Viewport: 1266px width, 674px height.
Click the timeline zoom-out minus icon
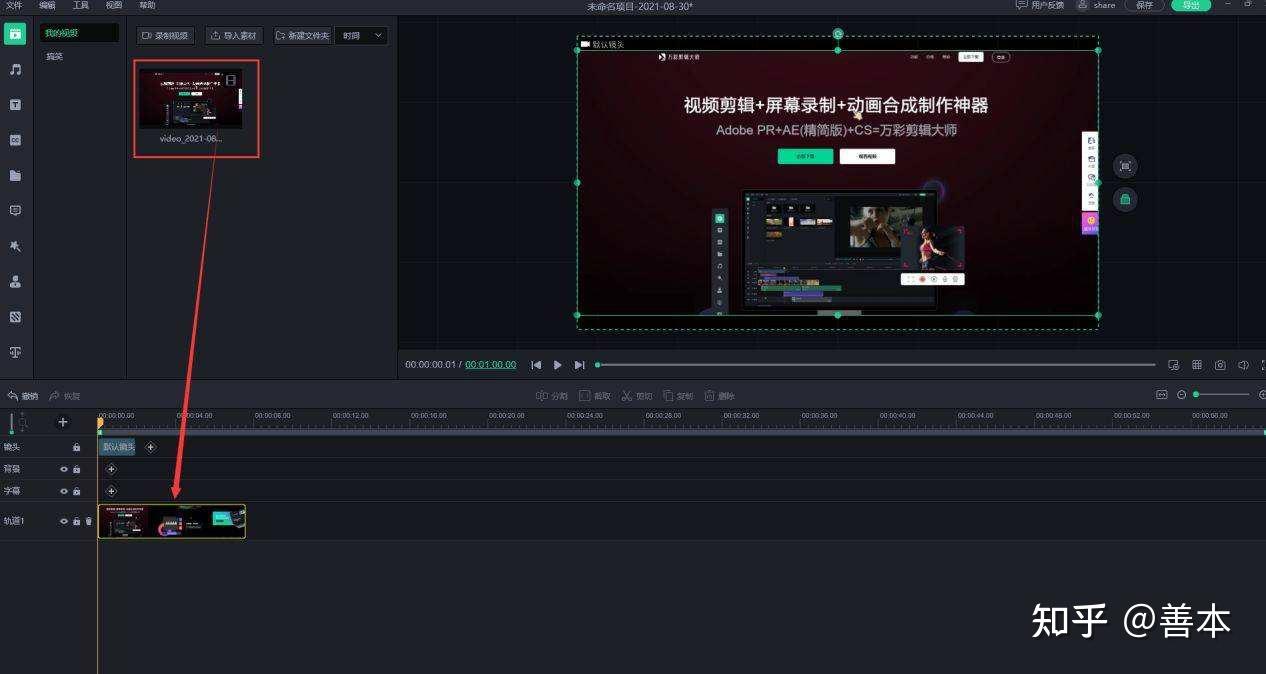point(1181,395)
